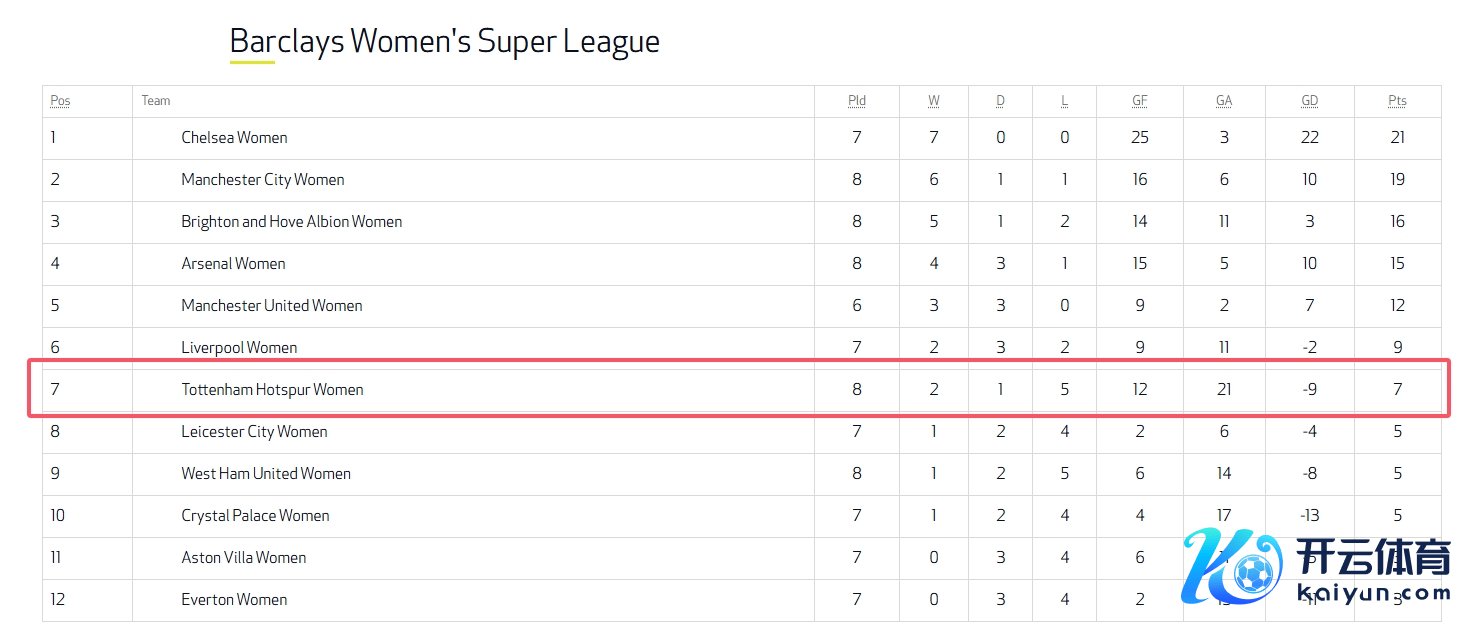This screenshot has width=1466, height=626.
Task: Open Manchester City Women team page
Action: click(262, 180)
